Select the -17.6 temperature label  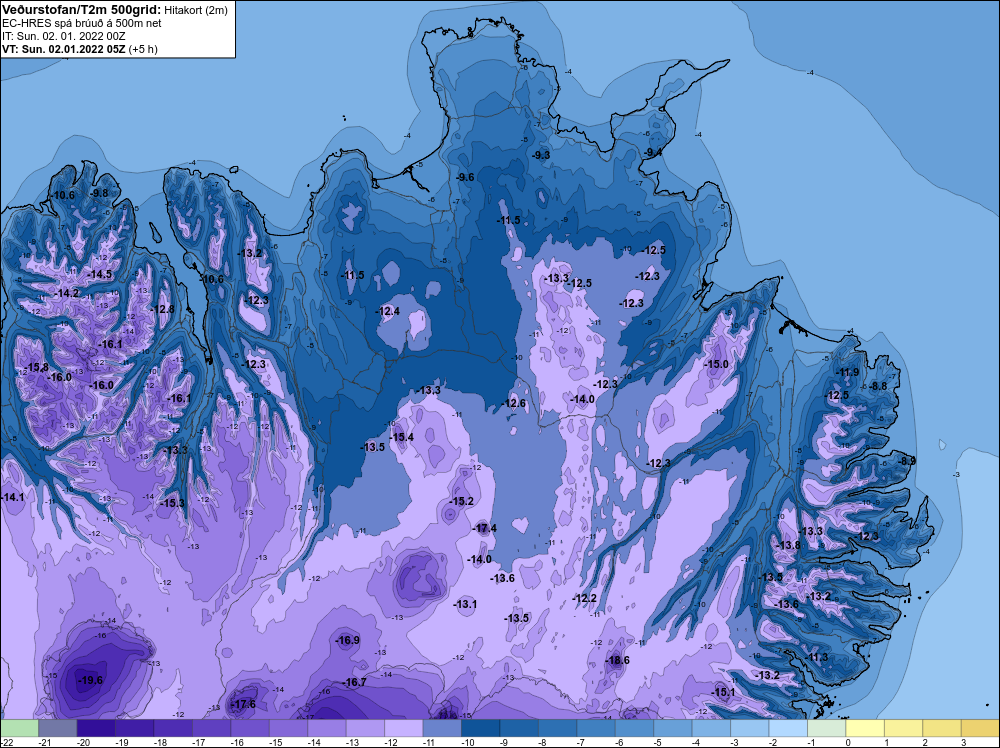[x=243, y=704]
